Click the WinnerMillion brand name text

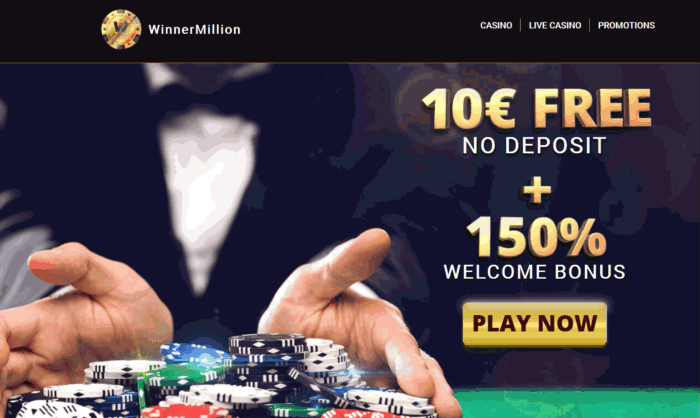point(194,29)
